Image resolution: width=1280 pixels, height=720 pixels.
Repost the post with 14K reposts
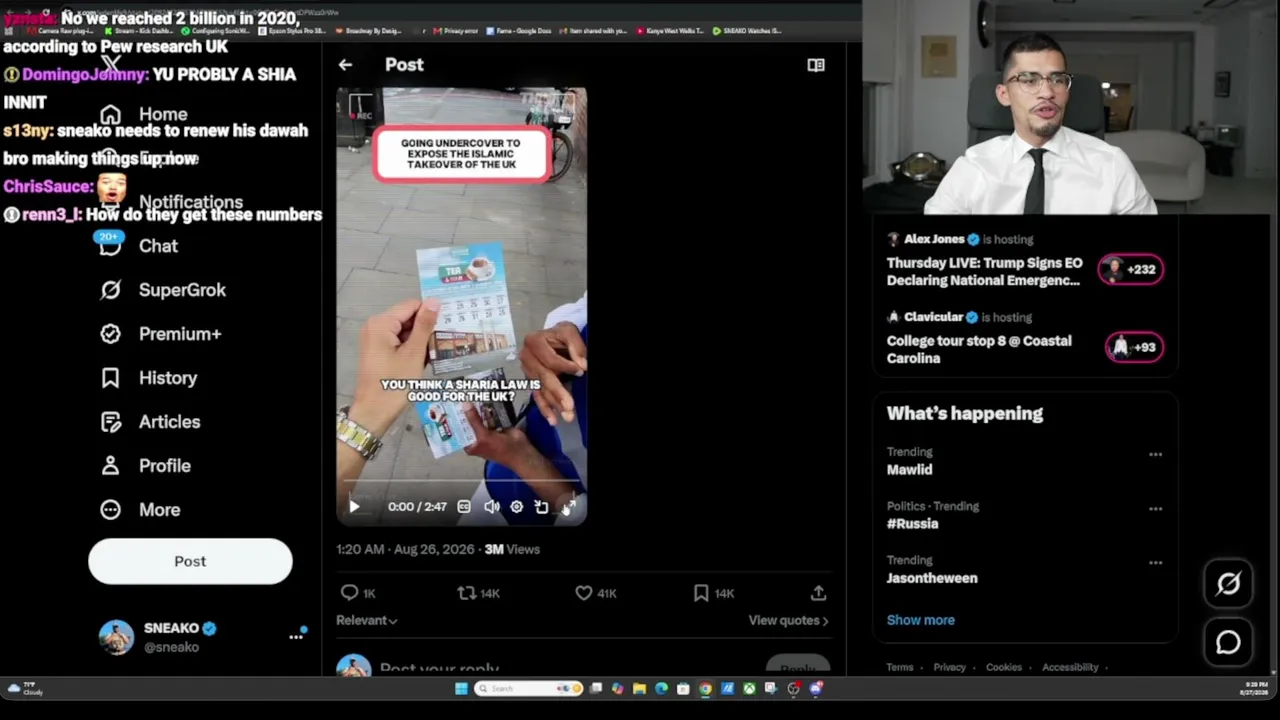tap(478, 593)
